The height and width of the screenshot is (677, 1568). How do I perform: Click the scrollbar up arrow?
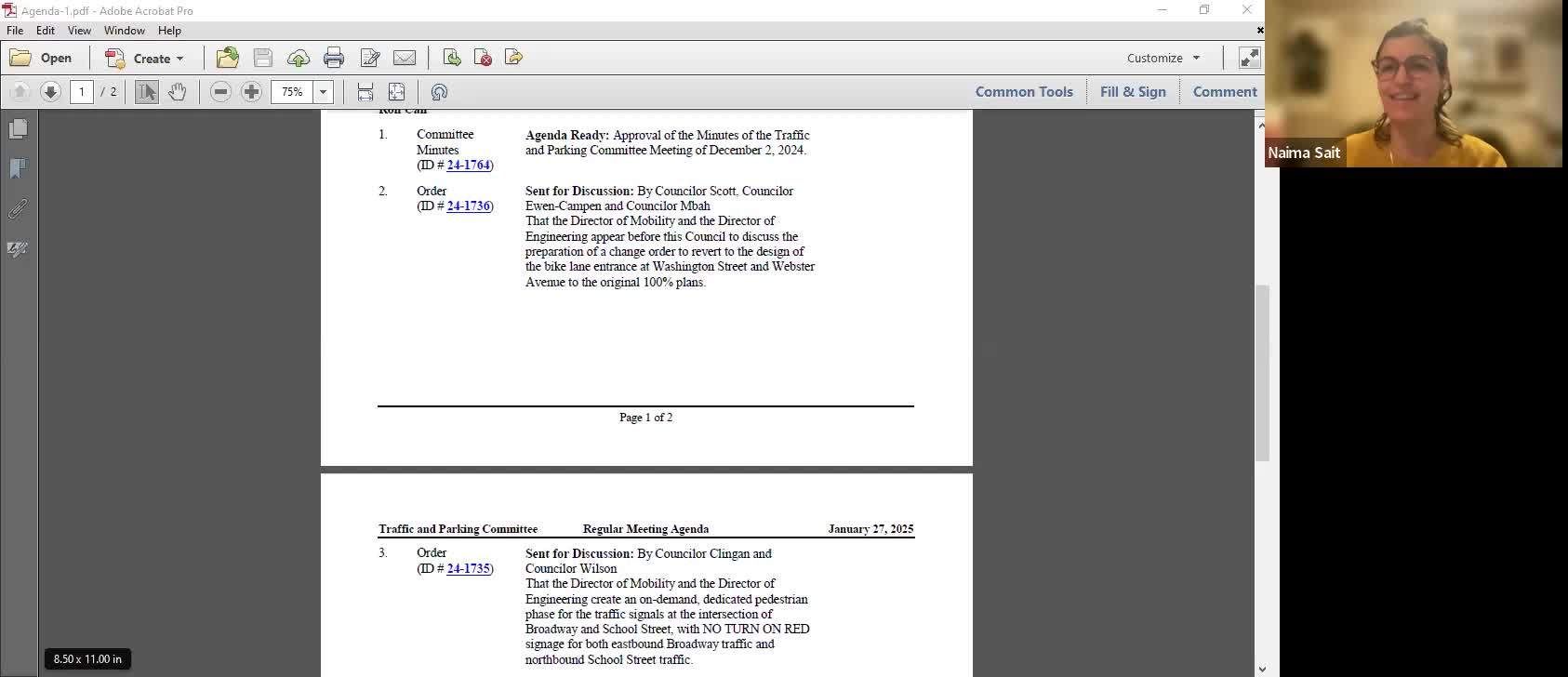click(x=1262, y=124)
